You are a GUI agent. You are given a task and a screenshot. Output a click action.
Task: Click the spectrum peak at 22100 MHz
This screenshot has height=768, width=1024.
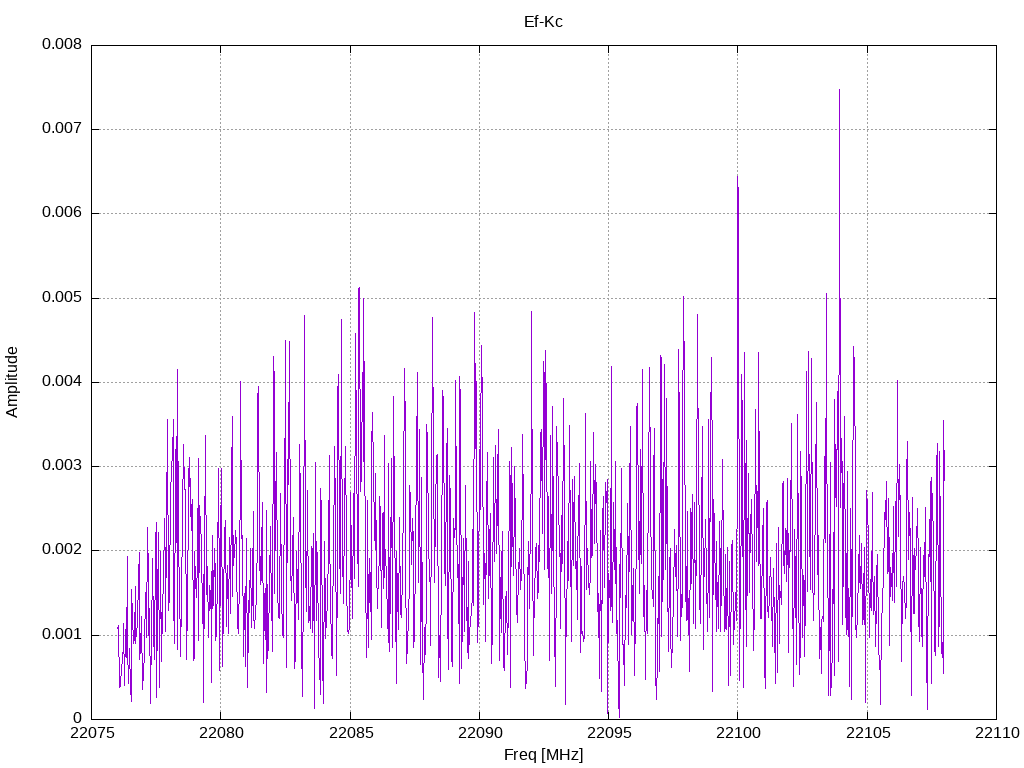click(737, 178)
